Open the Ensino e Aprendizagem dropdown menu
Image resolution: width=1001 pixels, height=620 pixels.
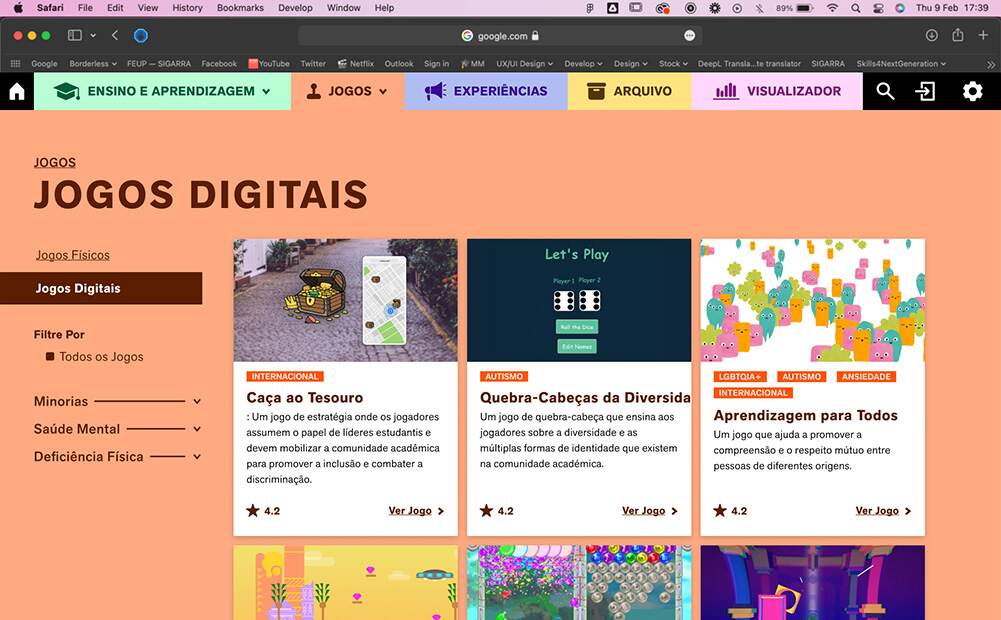pyautogui.click(x=163, y=92)
